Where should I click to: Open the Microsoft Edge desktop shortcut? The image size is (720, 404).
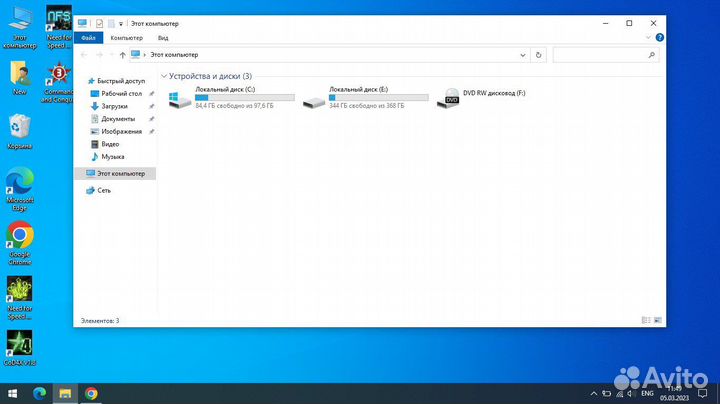[19, 189]
